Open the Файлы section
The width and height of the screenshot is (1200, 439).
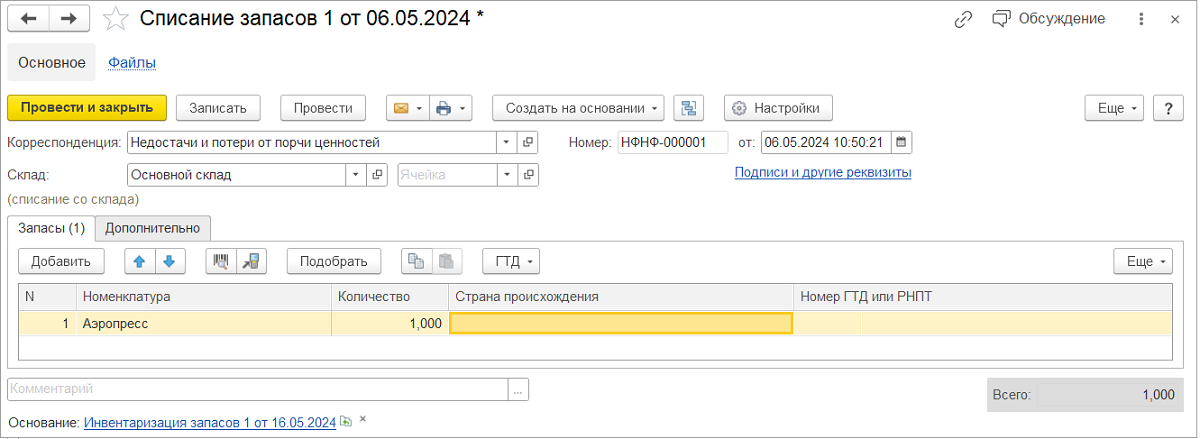(x=131, y=62)
